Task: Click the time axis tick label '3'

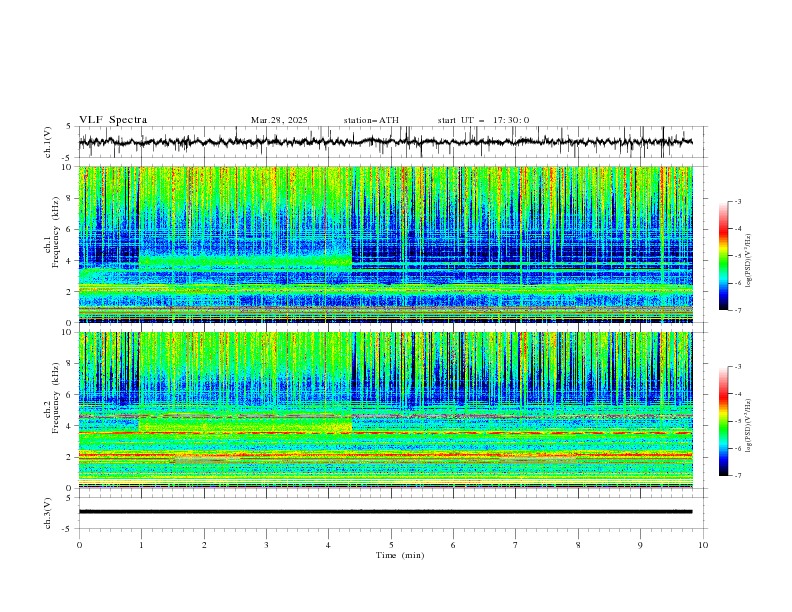Action: 266,545
